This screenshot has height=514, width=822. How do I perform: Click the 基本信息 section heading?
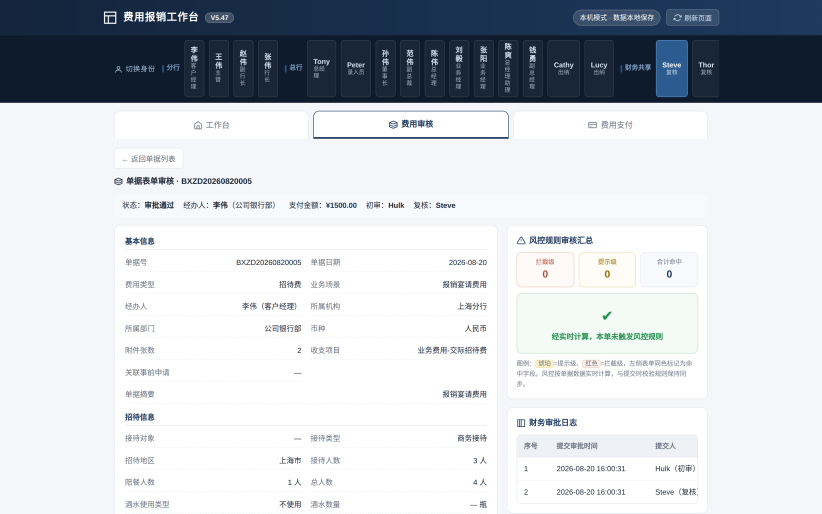[x=139, y=241]
